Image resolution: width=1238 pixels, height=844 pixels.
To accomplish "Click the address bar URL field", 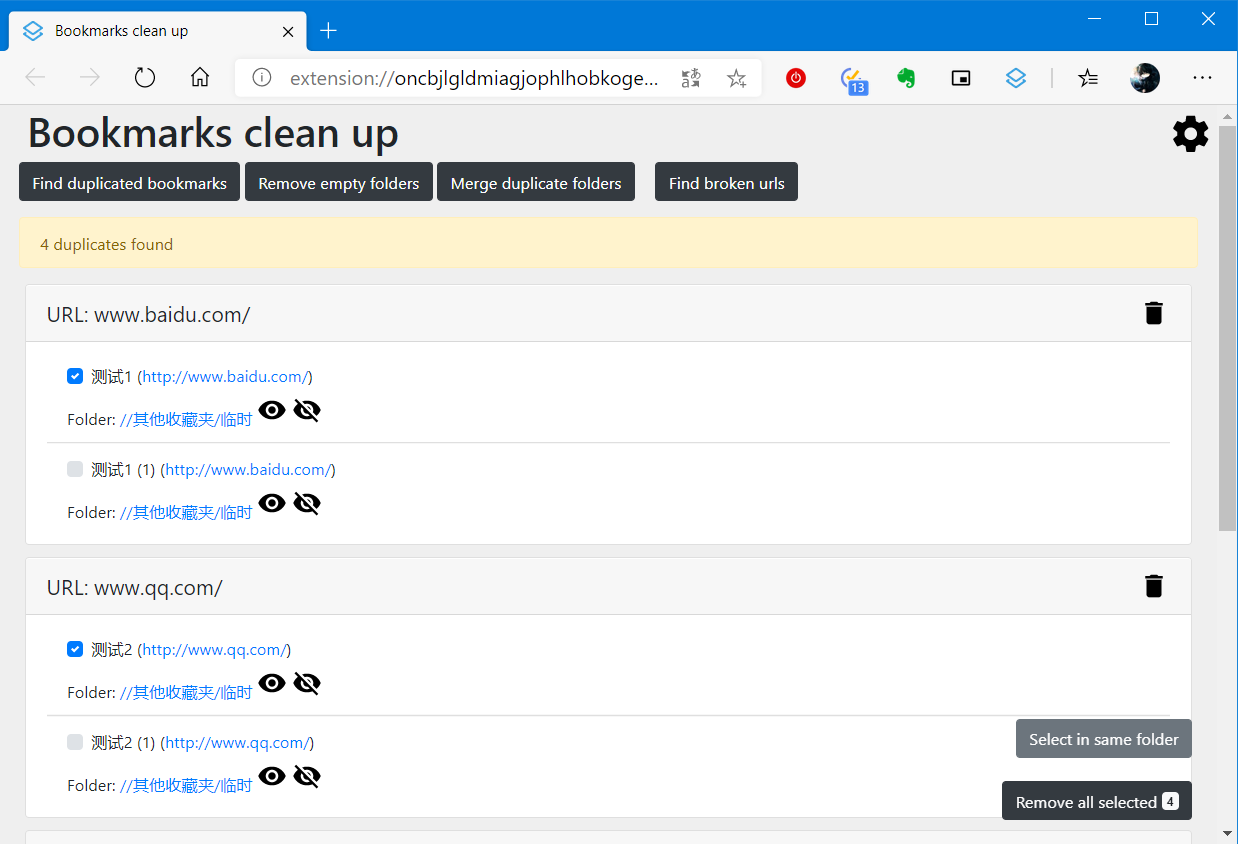I will pos(474,78).
